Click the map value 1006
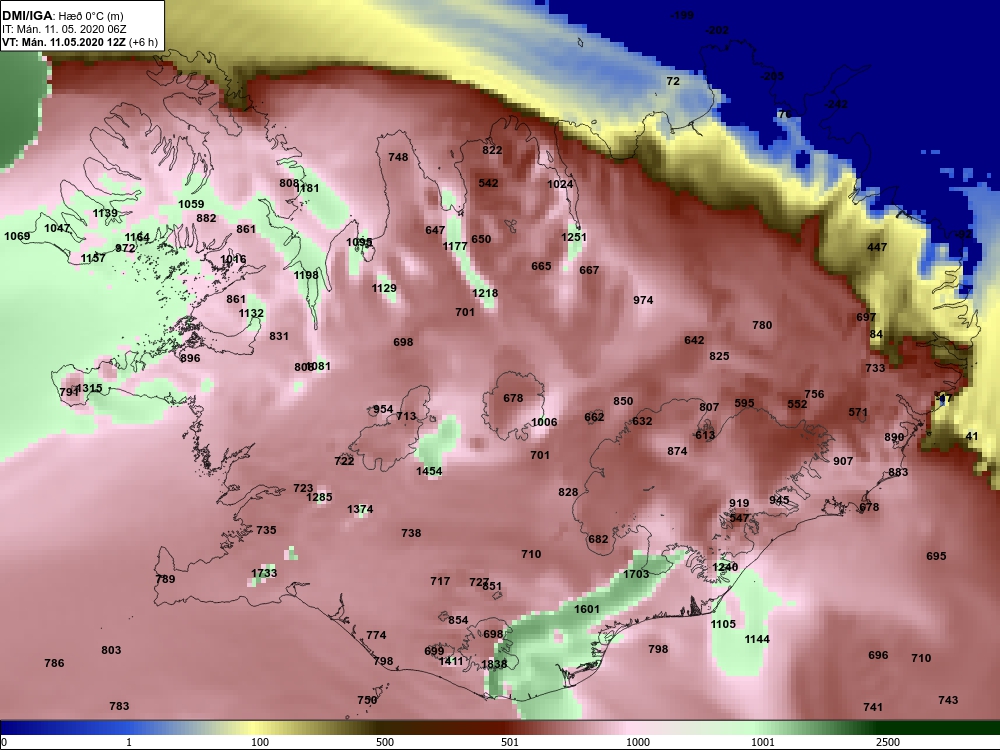Image resolution: width=1000 pixels, height=750 pixels. point(545,422)
